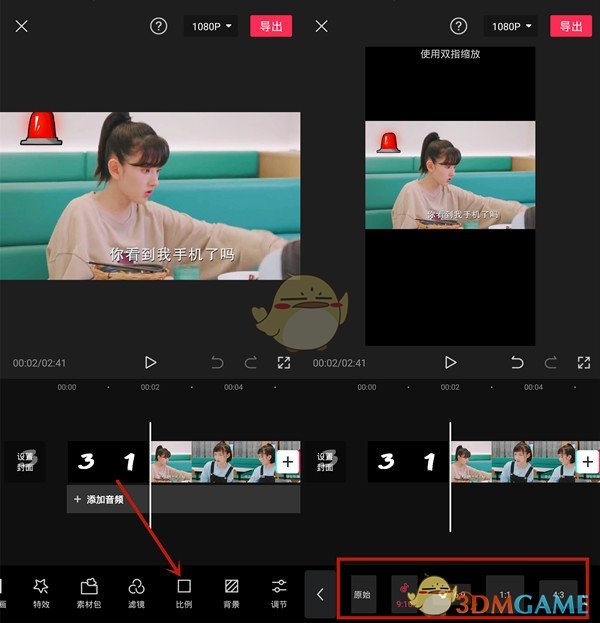Tap the 导出 export button in right screen
The width and height of the screenshot is (600, 623).
(571, 26)
